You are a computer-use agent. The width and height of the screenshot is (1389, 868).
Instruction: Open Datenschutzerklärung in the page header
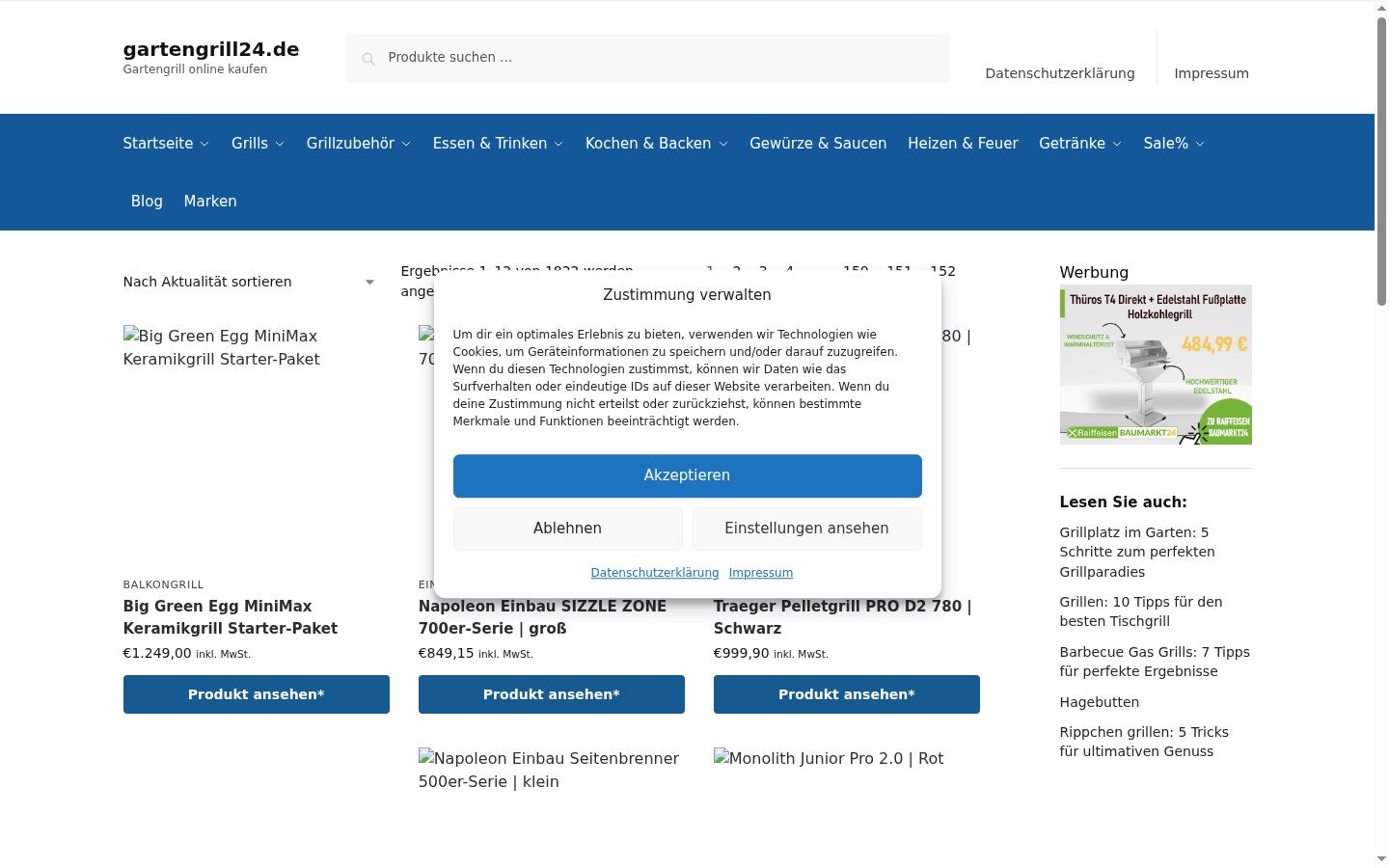click(1060, 73)
